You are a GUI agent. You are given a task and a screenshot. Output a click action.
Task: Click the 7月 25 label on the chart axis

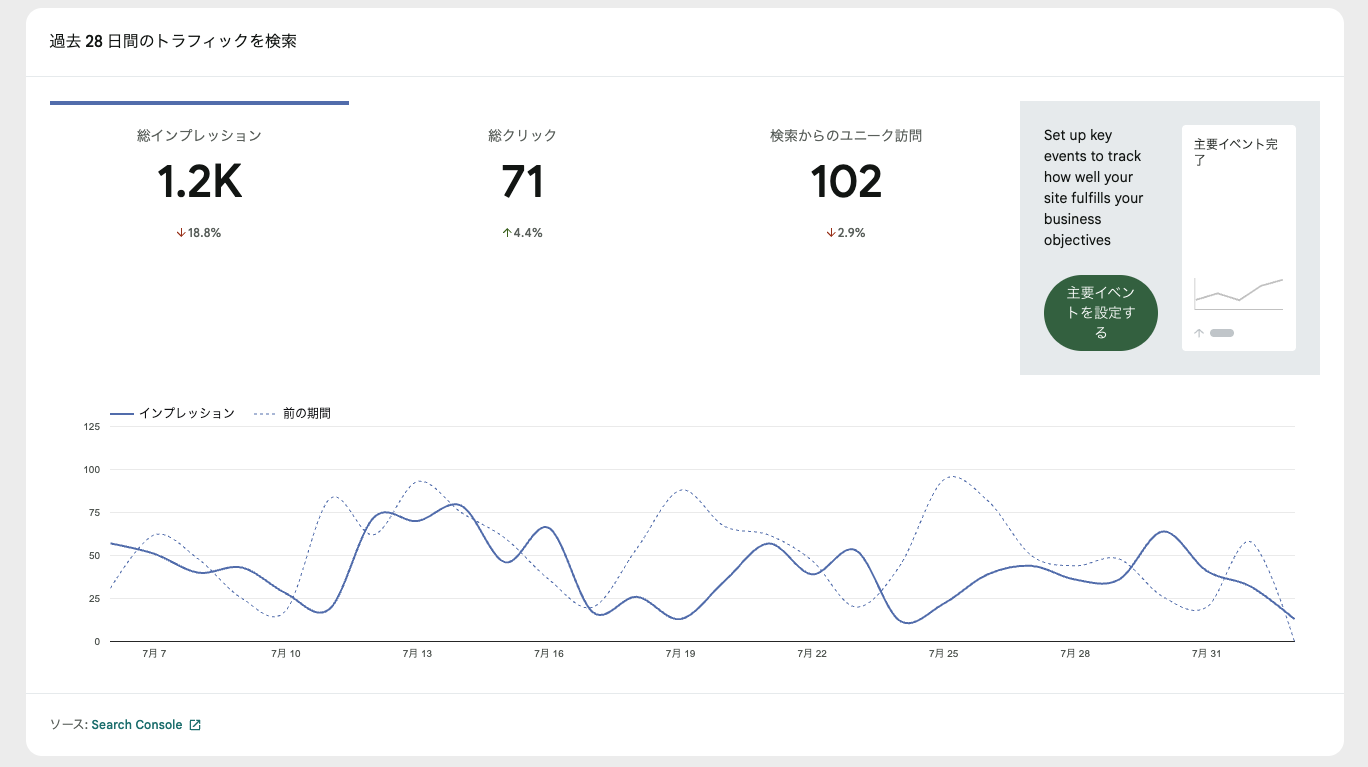pyautogui.click(x=943, y=654)
